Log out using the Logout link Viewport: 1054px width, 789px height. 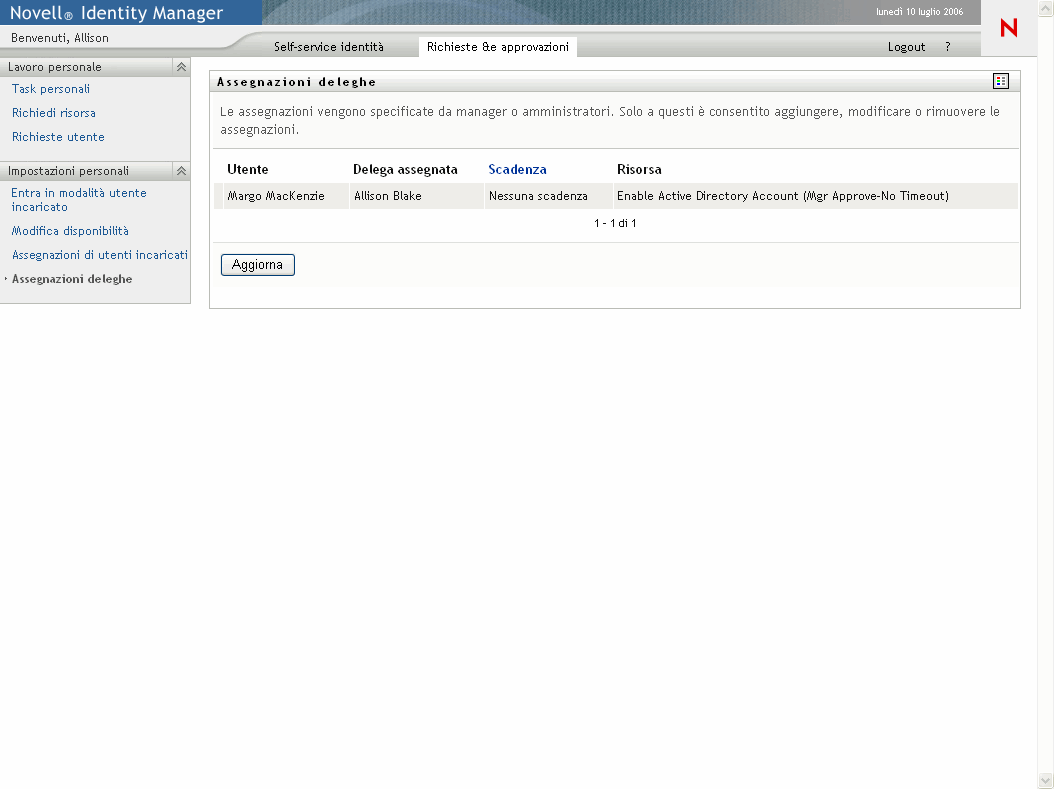(906, 47)
